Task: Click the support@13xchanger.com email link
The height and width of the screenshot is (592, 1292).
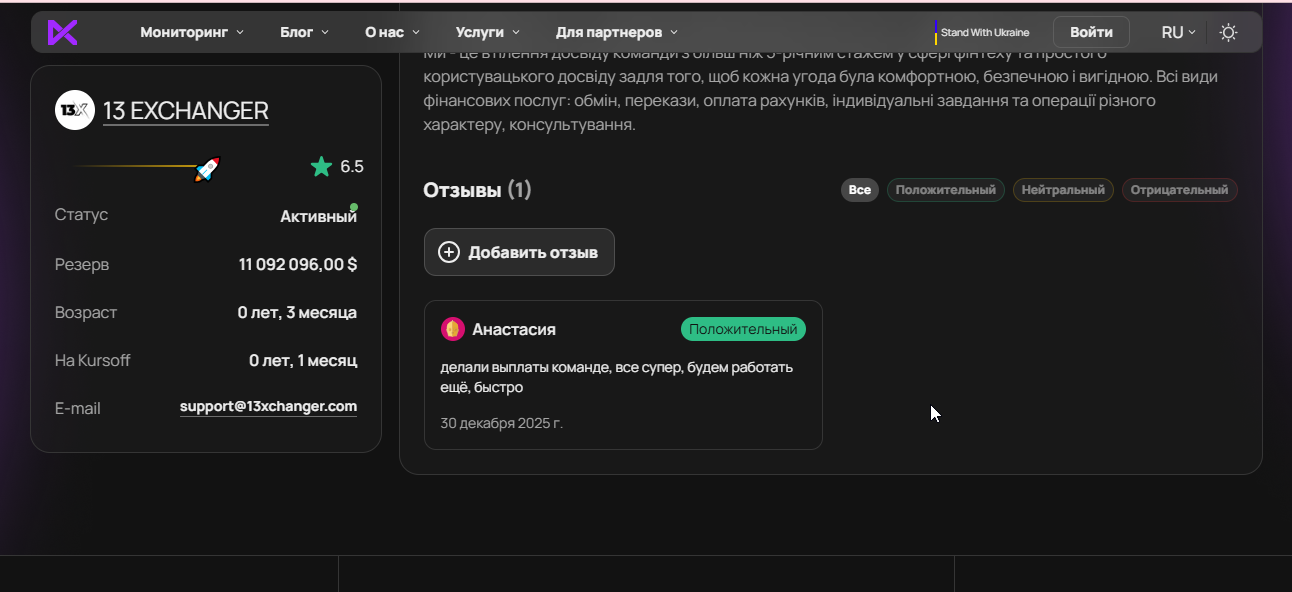Action: (268, 407)
